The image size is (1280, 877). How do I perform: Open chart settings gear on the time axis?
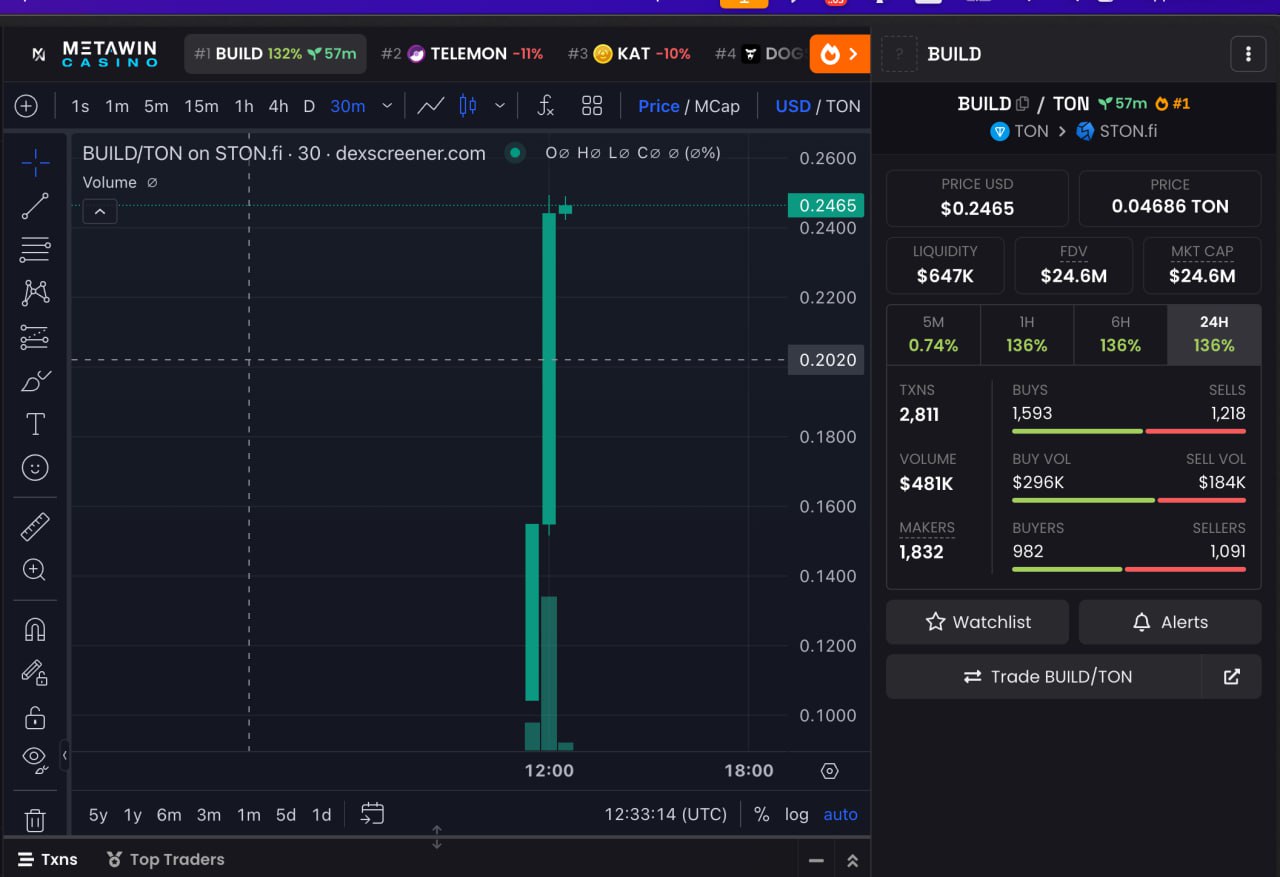tap(829, 771)
